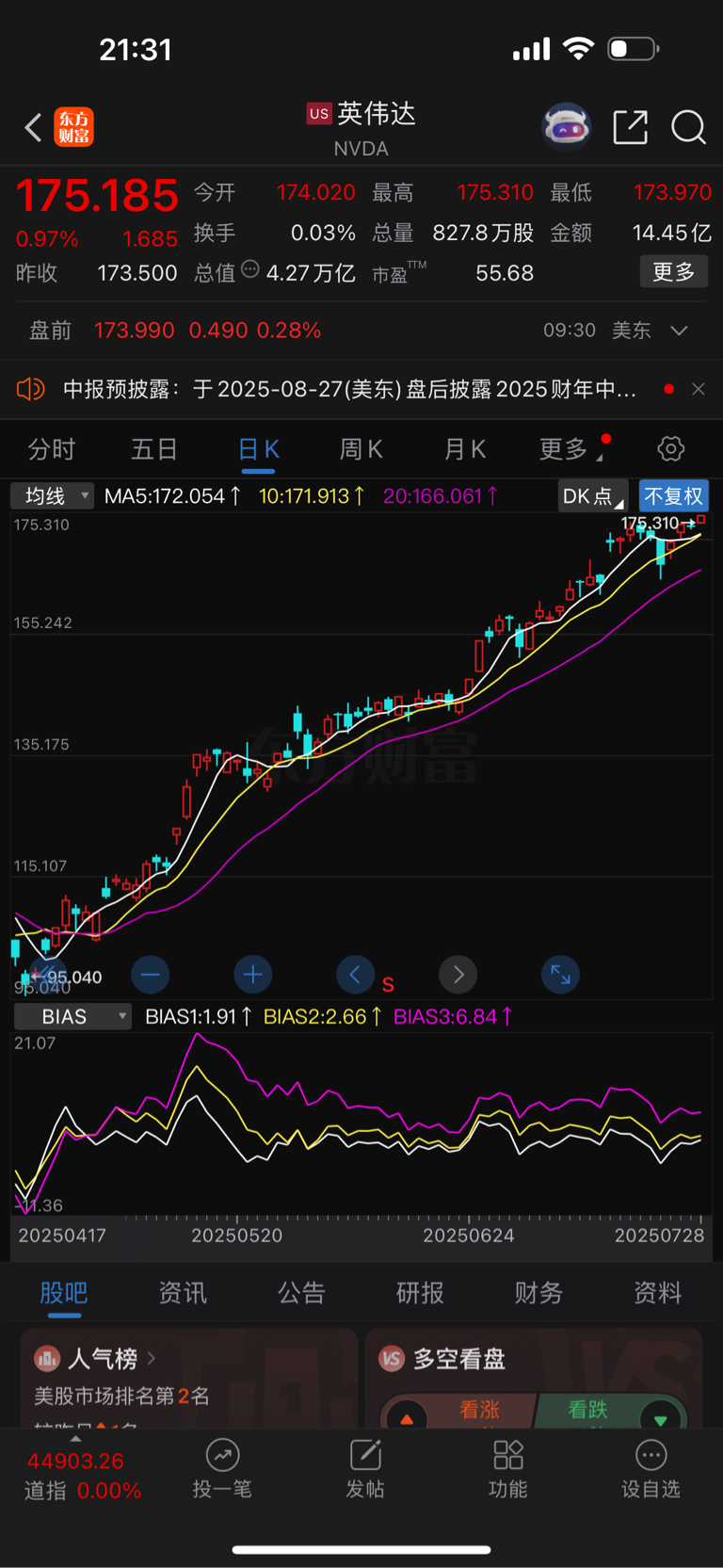
Task: Open 投一笔 bottom icon
Action: [x=222, y=1455]
